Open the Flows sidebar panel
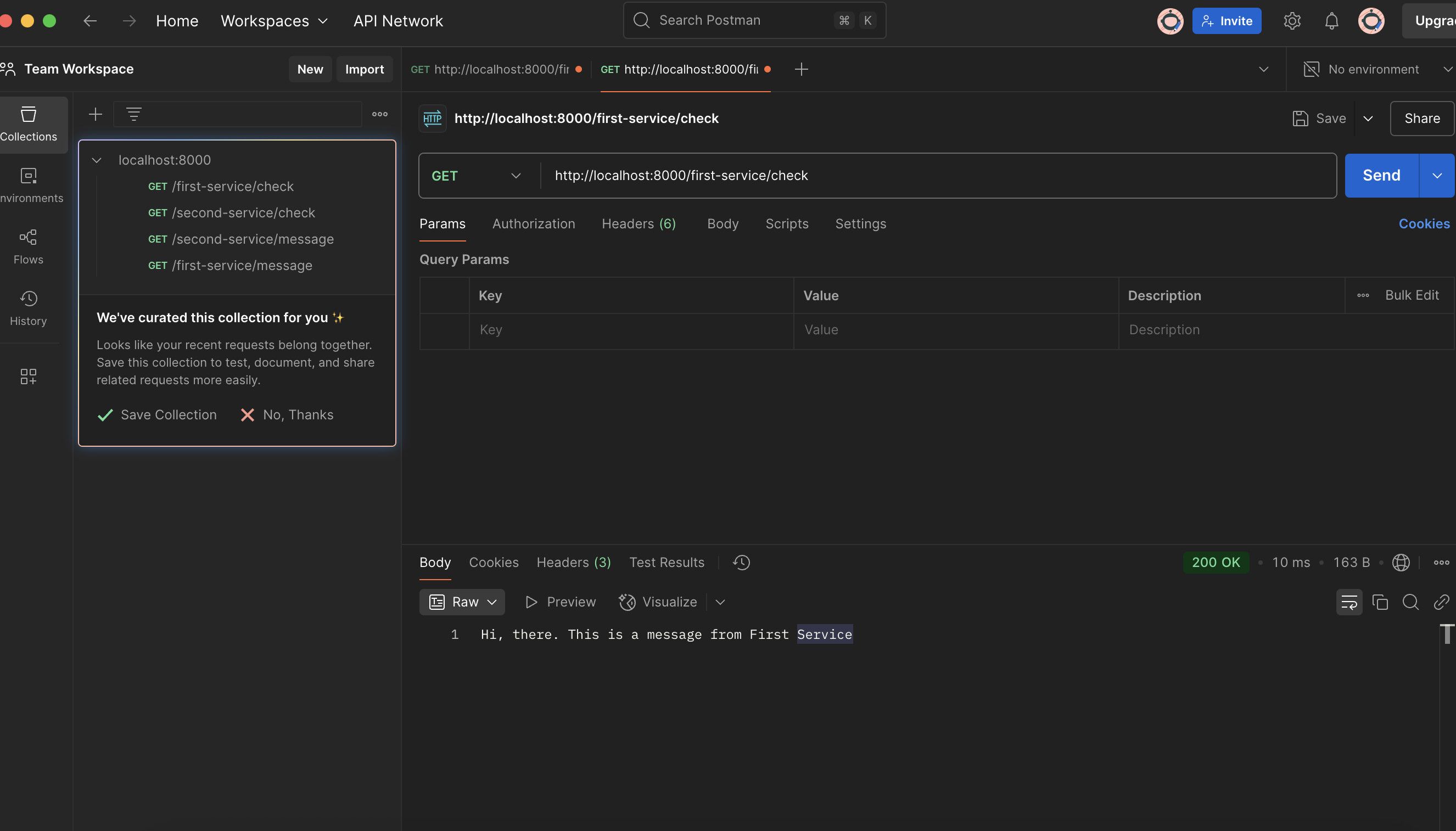Screen dimensions: 1456x831 click(x=29, y=247)
